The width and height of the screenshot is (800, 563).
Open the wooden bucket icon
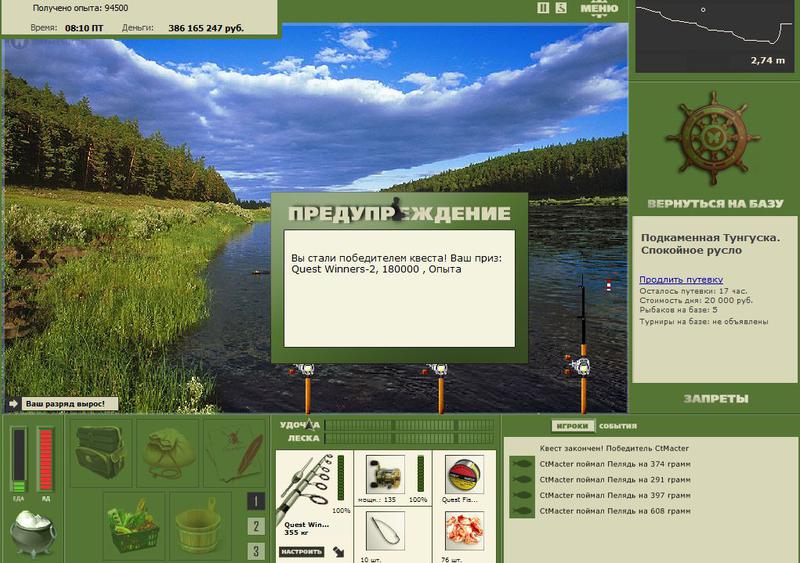point(200,526)
